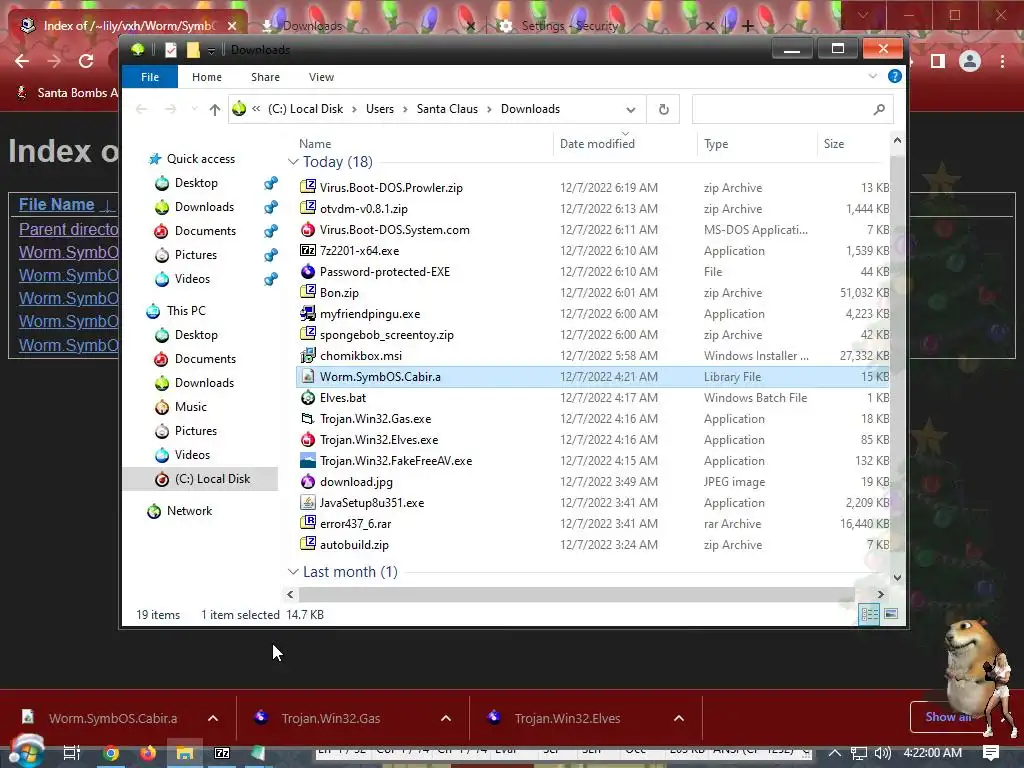Image resolution: width=1024 pixels, height=768 pixels.
Task: Sort by the Type column header
Action: click(x=716, y=144)
